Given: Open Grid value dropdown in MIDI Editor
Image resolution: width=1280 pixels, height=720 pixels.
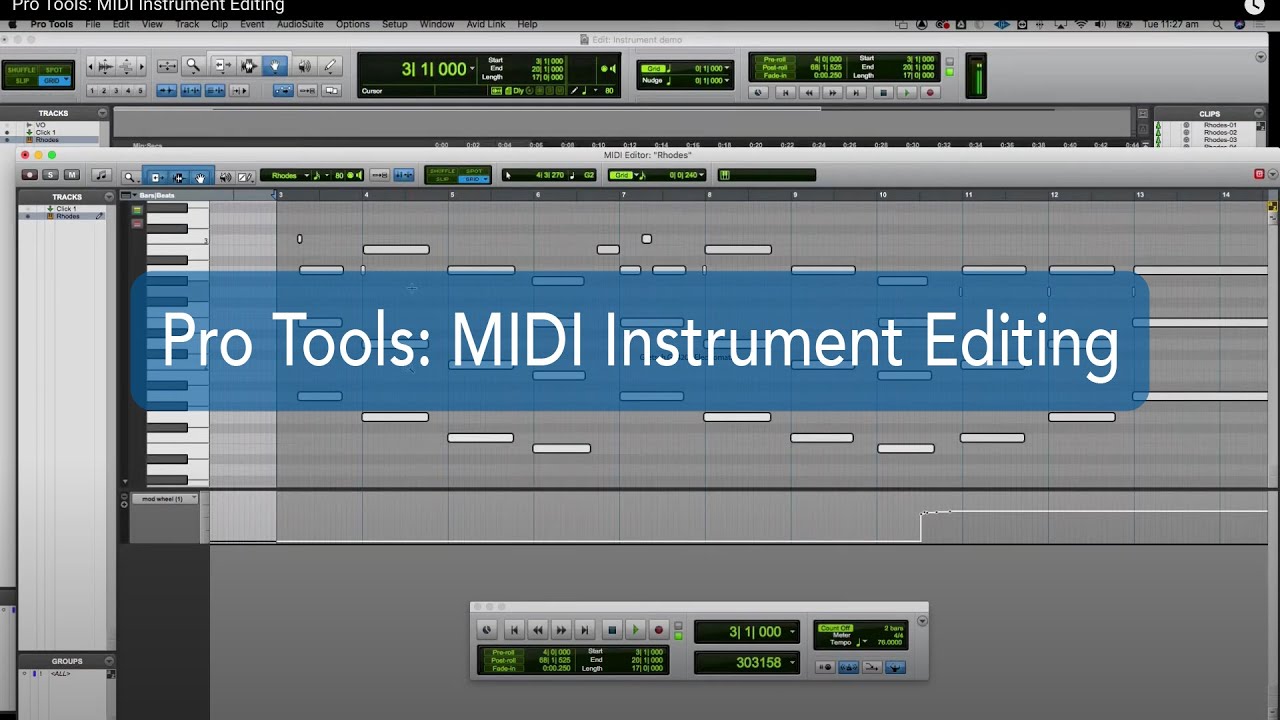Looking at the screenshot, I should 701,175.
